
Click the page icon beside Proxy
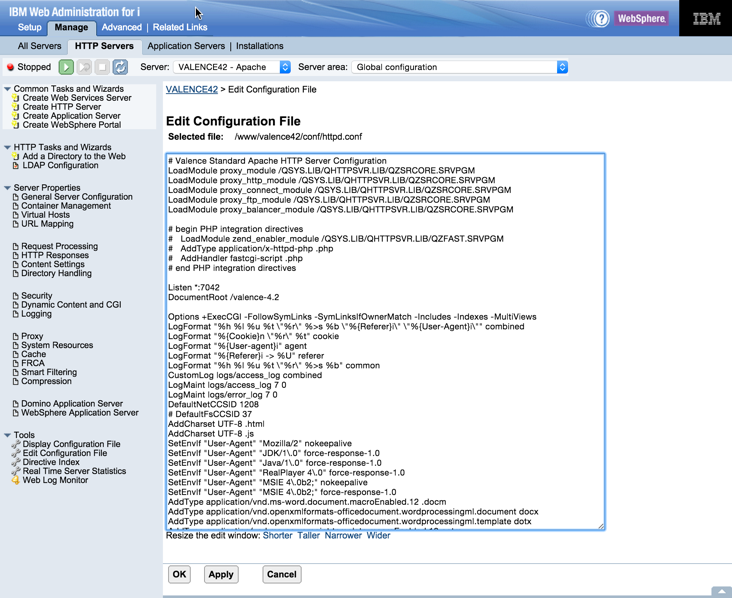tap(15, 337)
